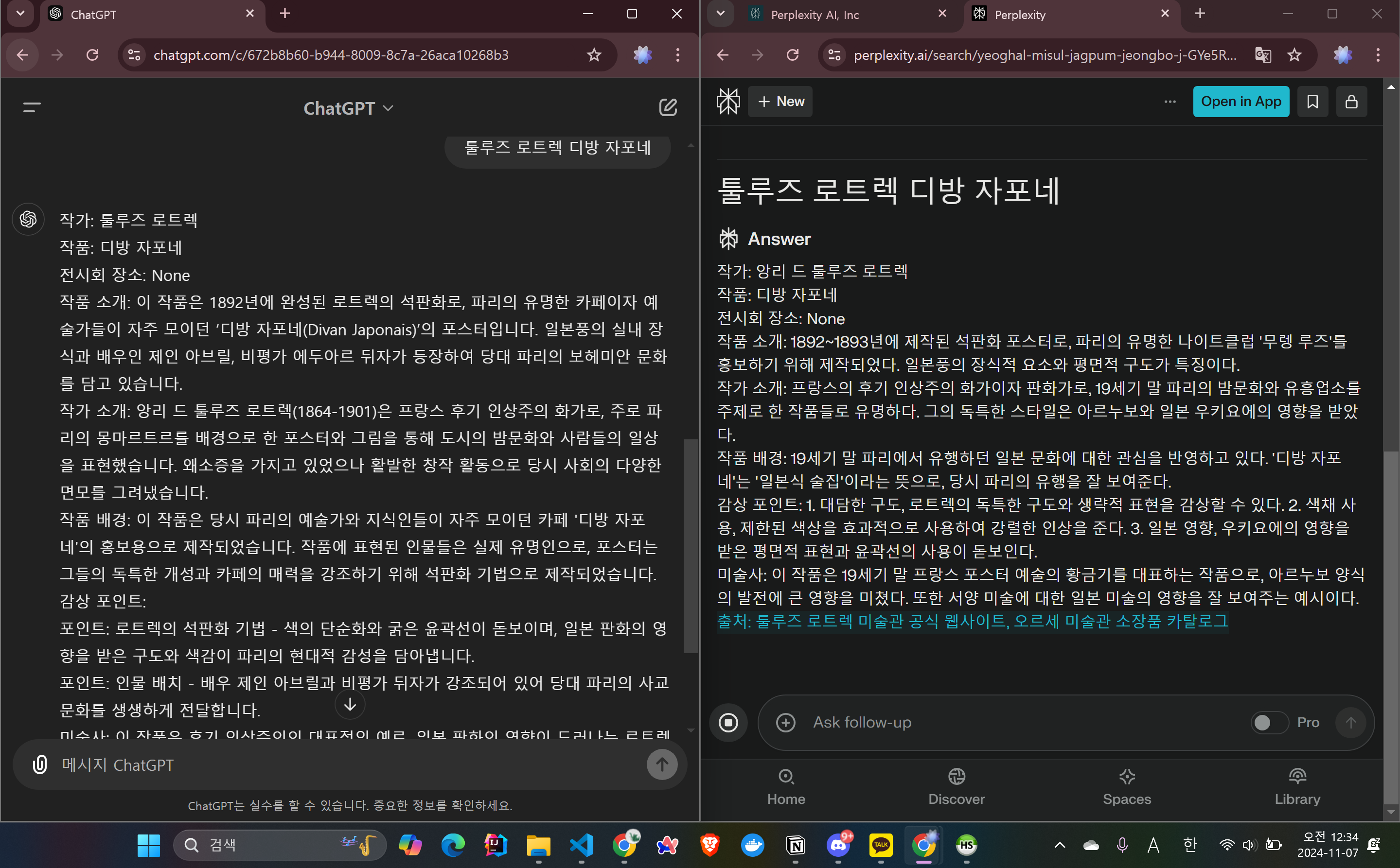Click the attach file paperclip icon
The width and height of the screenshot is (1400, 868).
click(39, 764)
